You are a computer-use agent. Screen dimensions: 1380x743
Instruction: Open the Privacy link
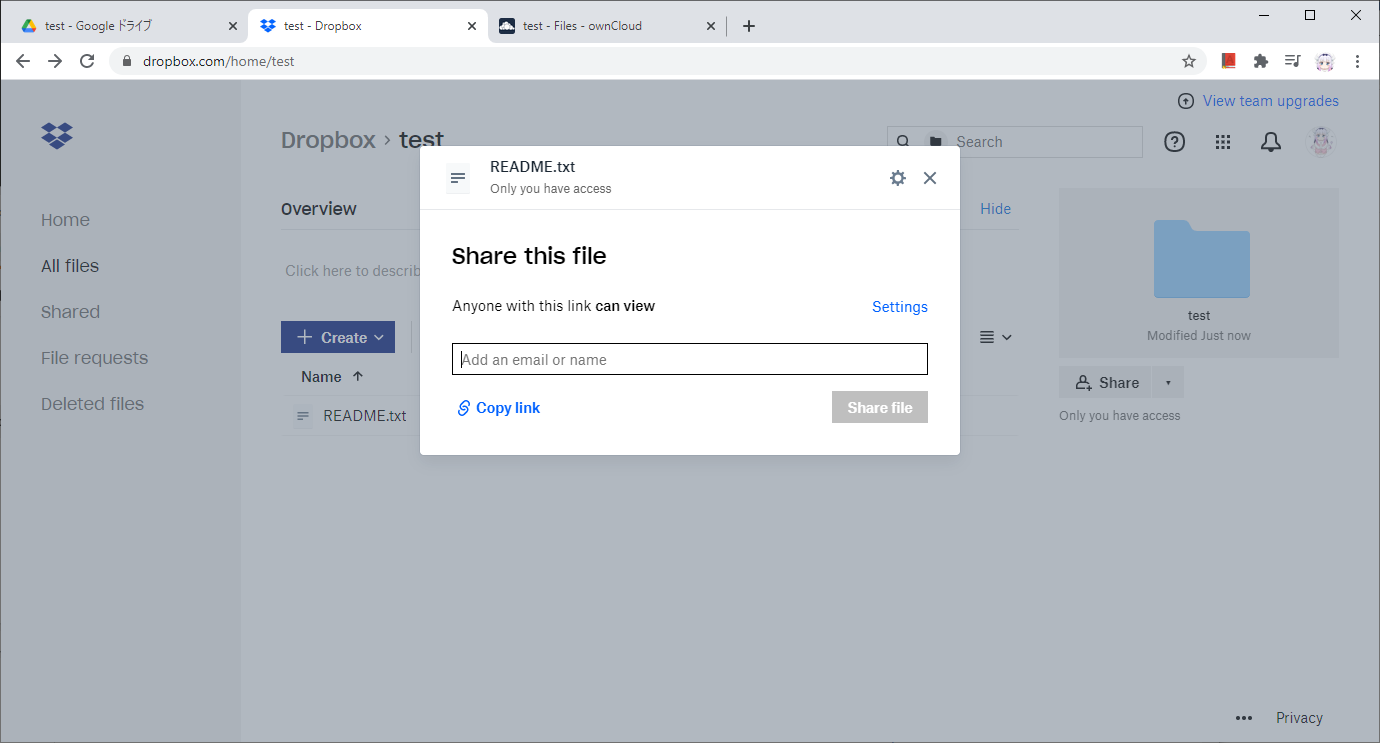1299,718
